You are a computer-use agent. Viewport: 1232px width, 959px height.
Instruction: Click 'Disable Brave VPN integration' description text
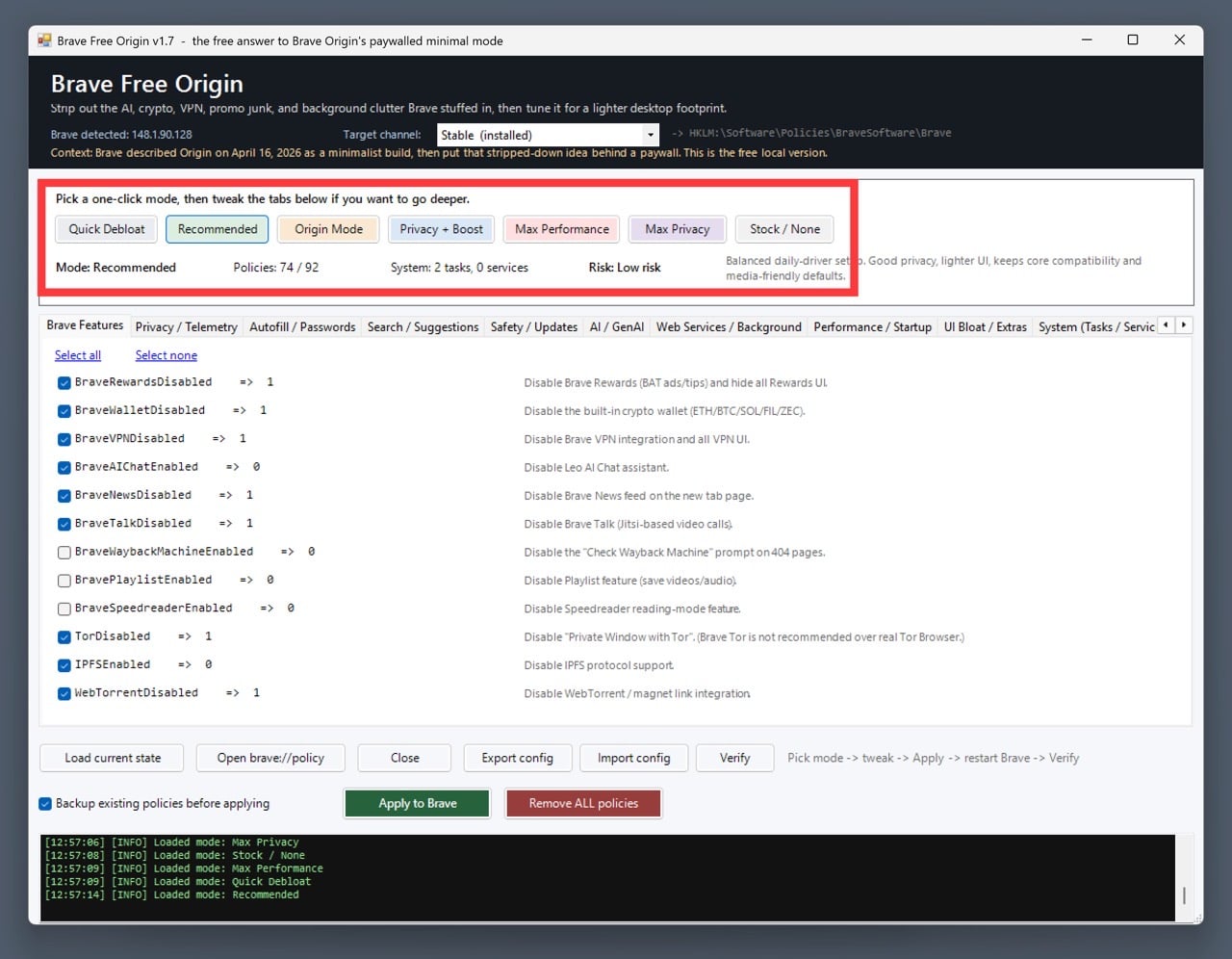coord(637,439)
